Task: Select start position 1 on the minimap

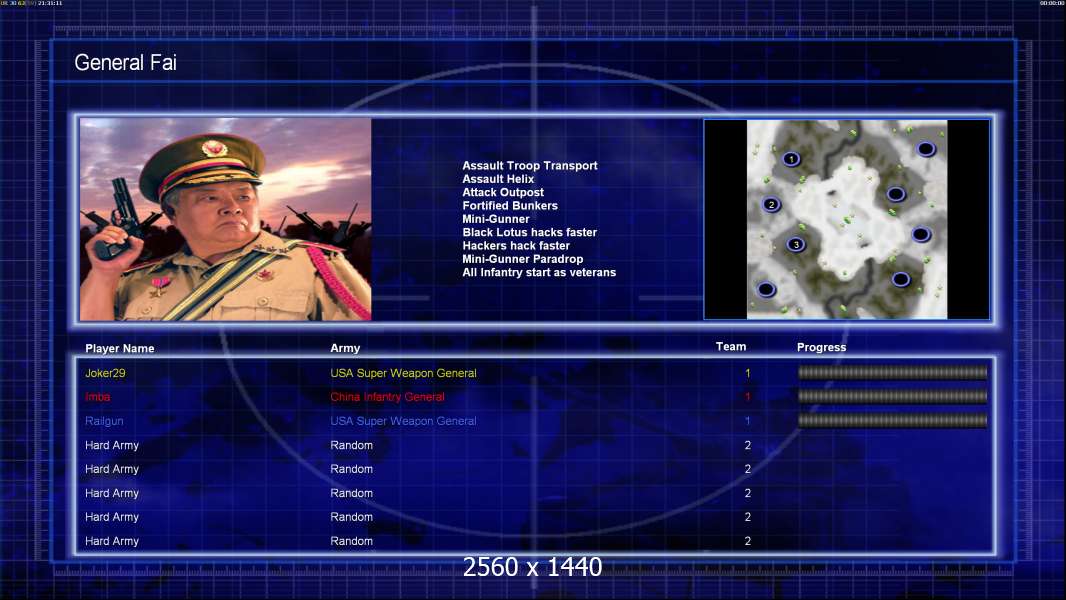Action: pyautogui.click(x=791, y=159)
